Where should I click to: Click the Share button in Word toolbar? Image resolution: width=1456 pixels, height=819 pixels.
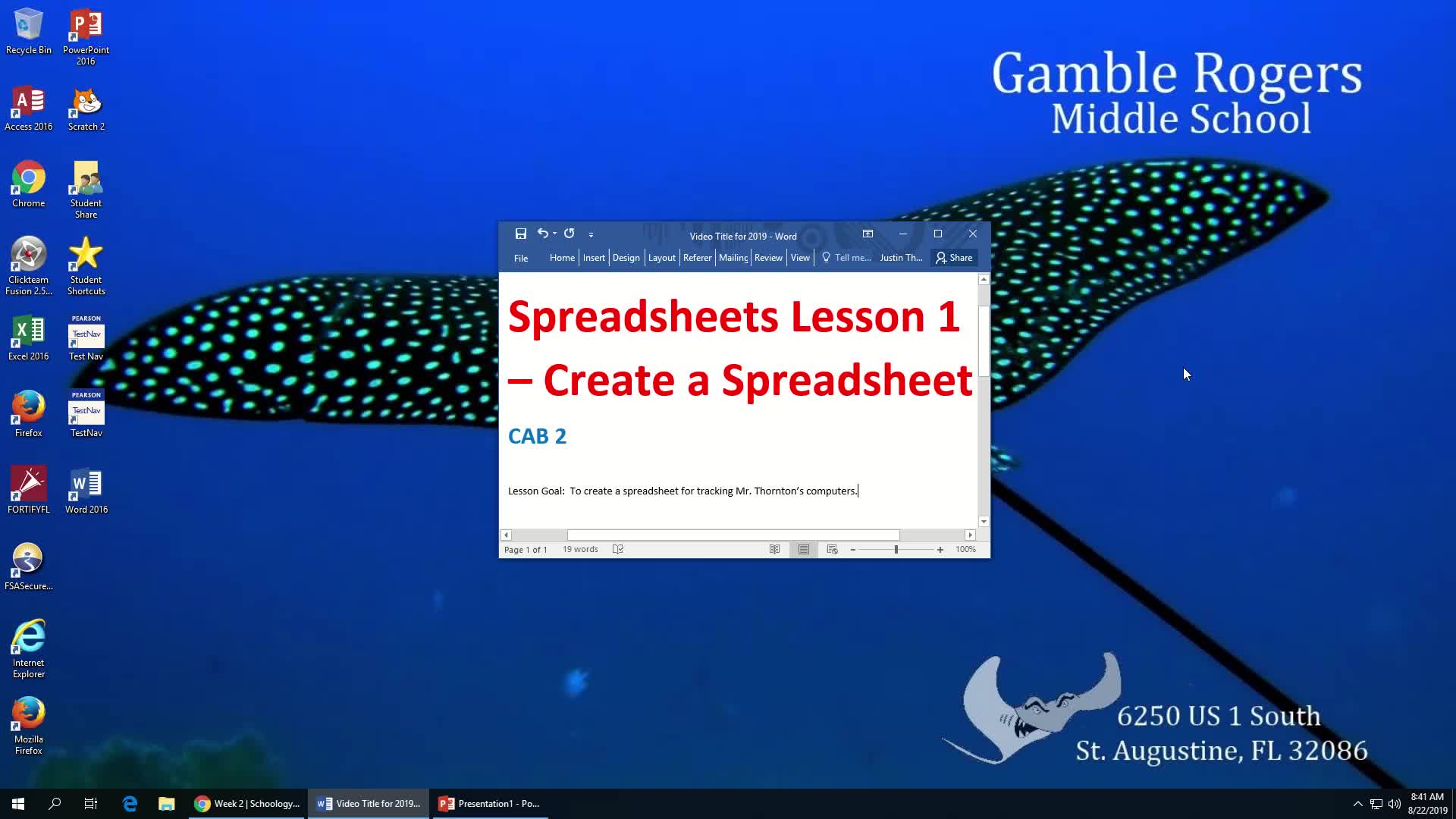pyautogui.click(x=953, y=258)
